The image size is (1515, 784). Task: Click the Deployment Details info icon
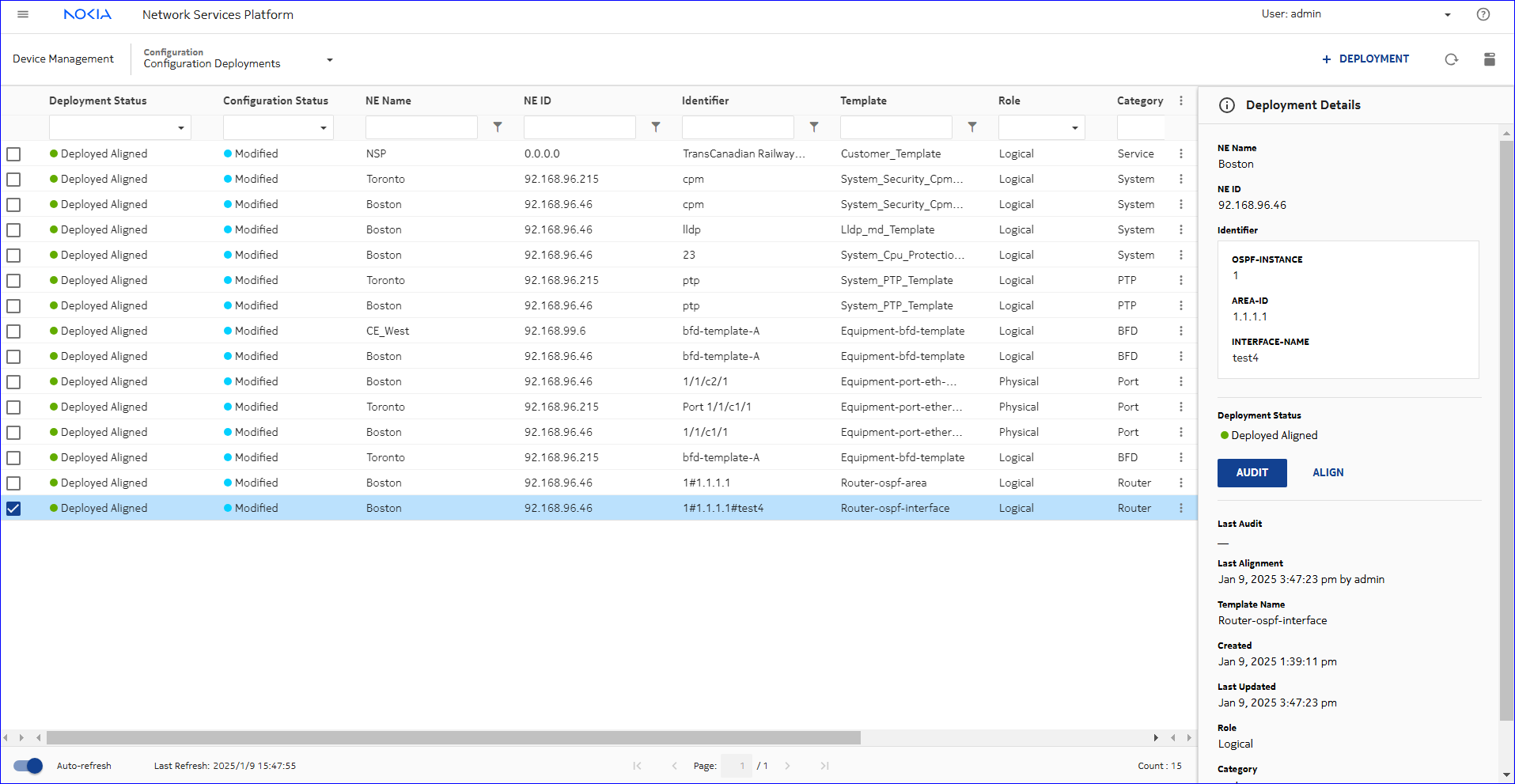[x=1226, y=105]
